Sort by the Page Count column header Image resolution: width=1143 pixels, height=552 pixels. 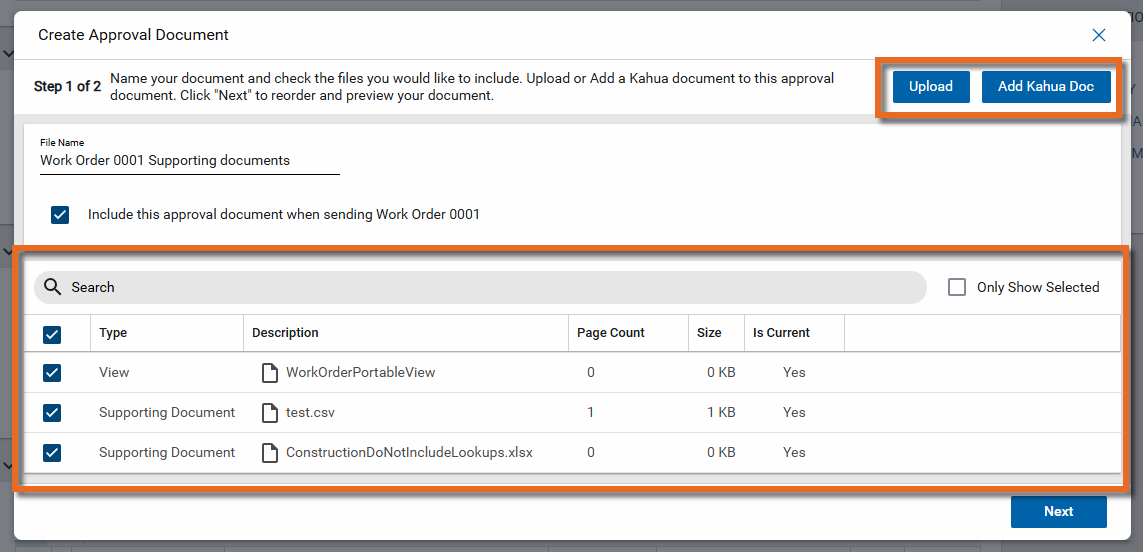pos(610,333)
